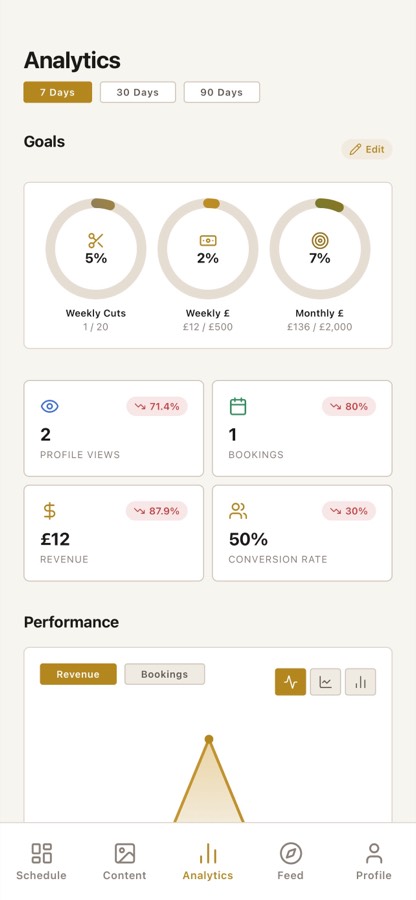The height and width of the screenshot is (900, 416).
Task: Edit the goals
Action: pyautogui.click(x=367, y=149)
